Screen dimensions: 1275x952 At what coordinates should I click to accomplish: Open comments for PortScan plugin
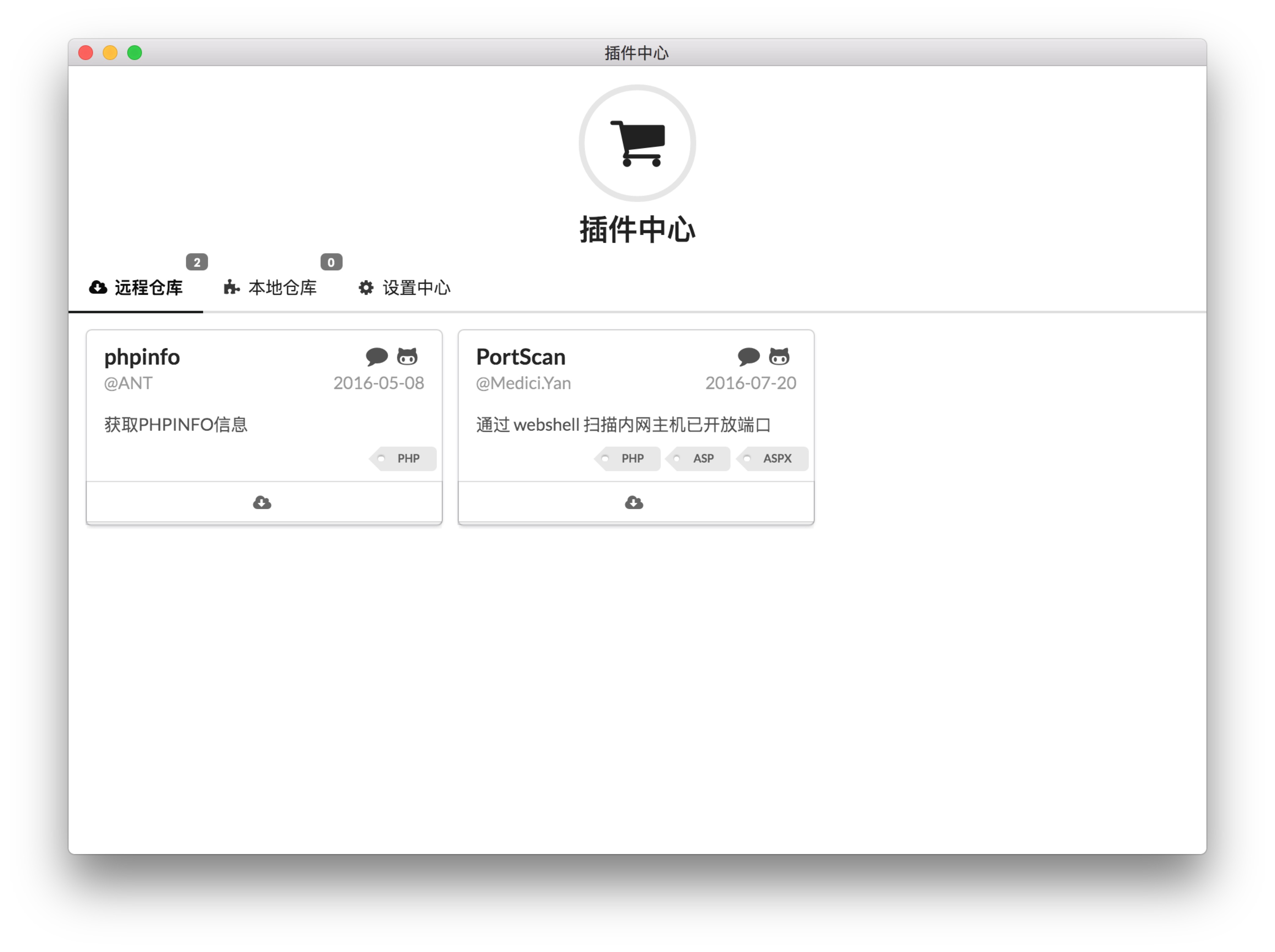(749, 356)
